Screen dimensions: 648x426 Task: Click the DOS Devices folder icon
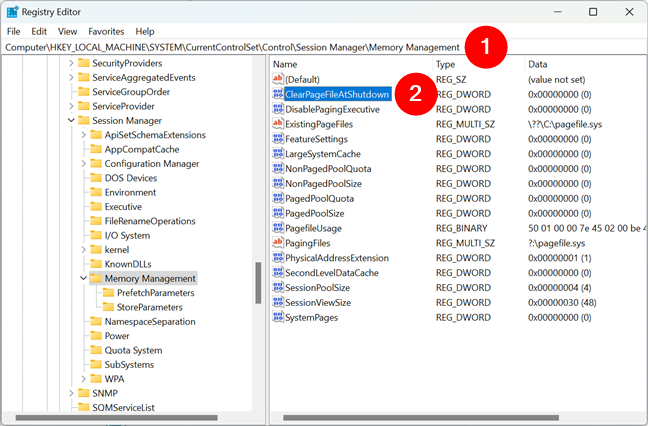[x=96, y=178]
